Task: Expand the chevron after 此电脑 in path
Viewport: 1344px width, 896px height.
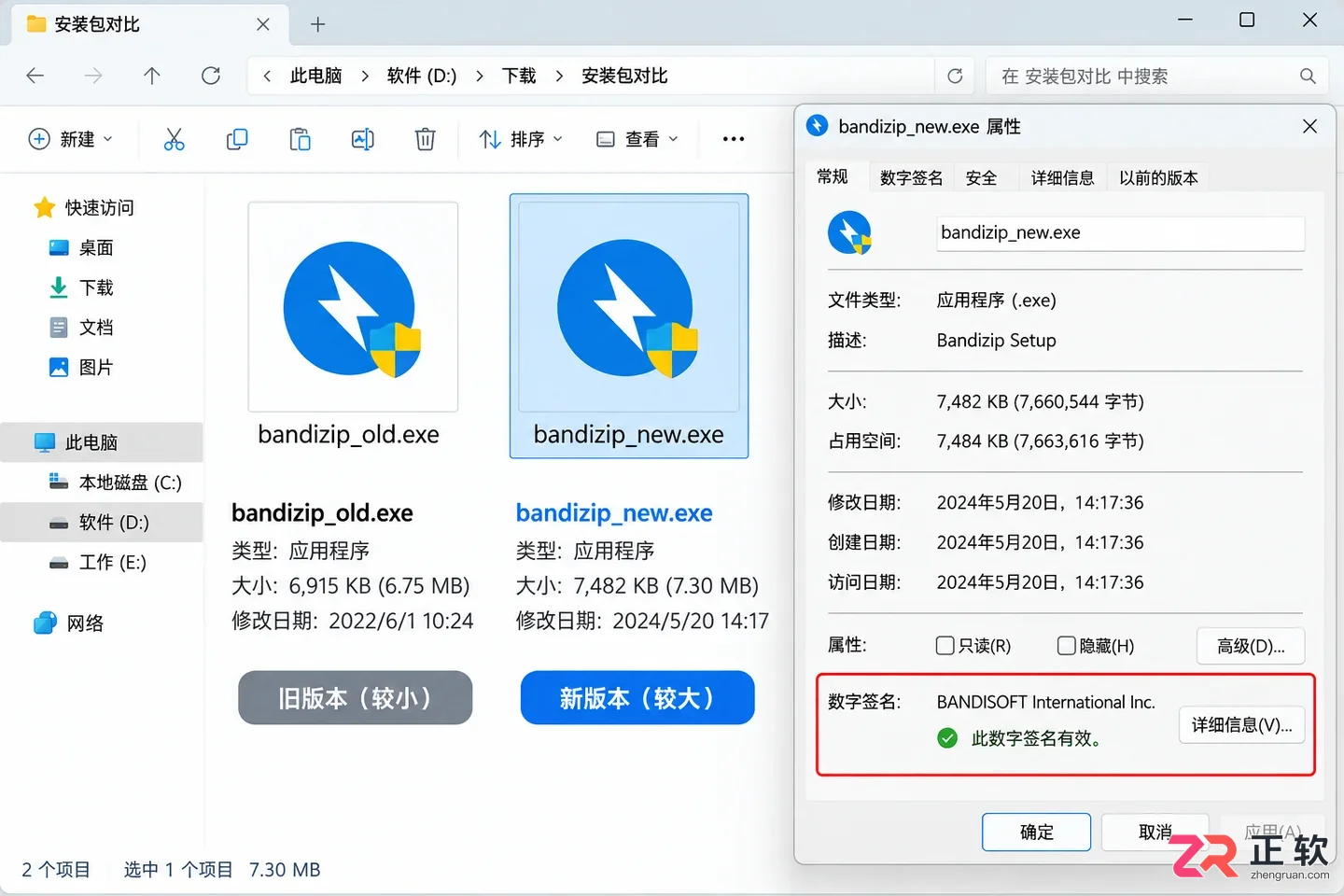Action: click(365, 76)
